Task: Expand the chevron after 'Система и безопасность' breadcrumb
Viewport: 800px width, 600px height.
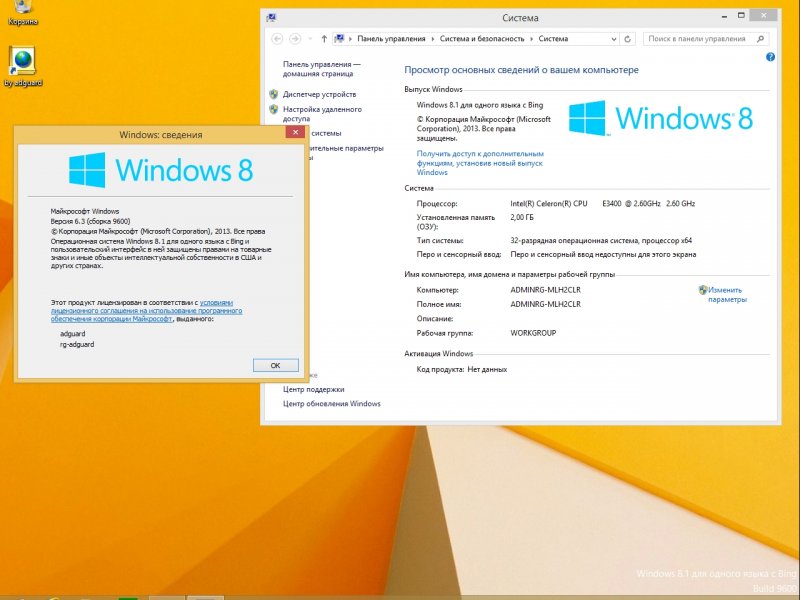Action: [532, 39]
